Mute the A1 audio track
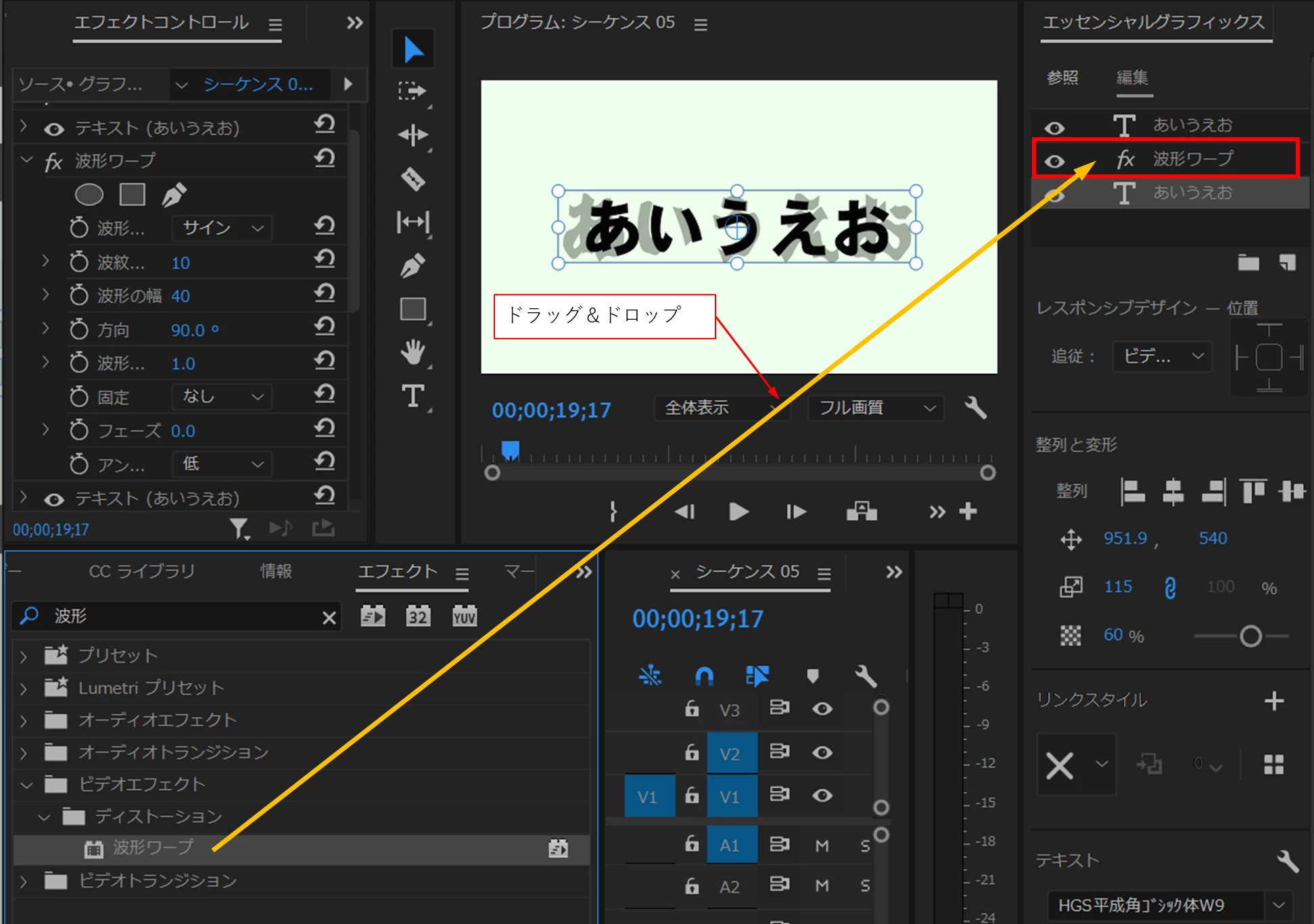 822,846
